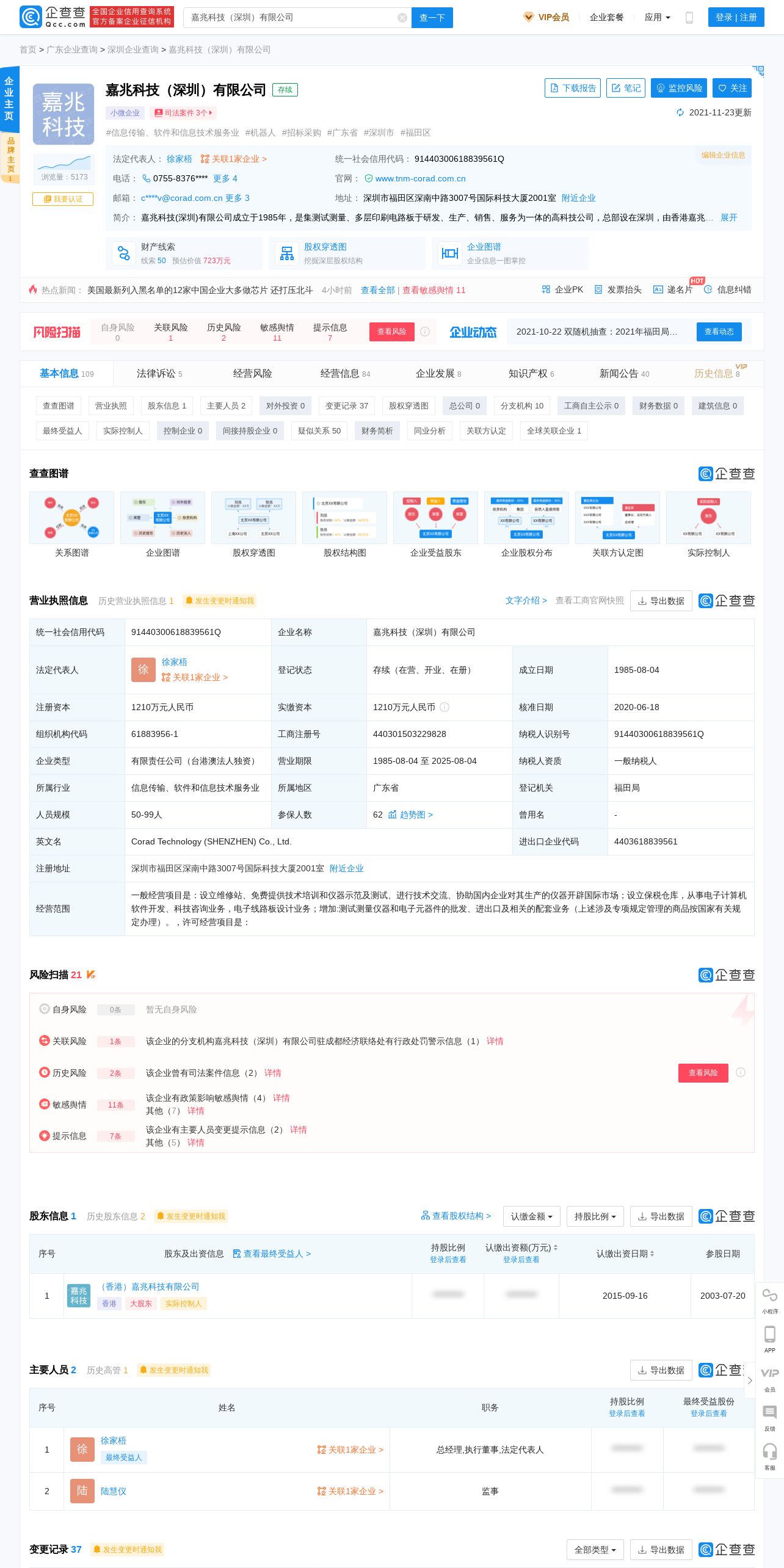The width and height of the screenshot is (784, 1568).
Task: Switch to 法律诉讼 tab
Action: (x=159, y=374)
